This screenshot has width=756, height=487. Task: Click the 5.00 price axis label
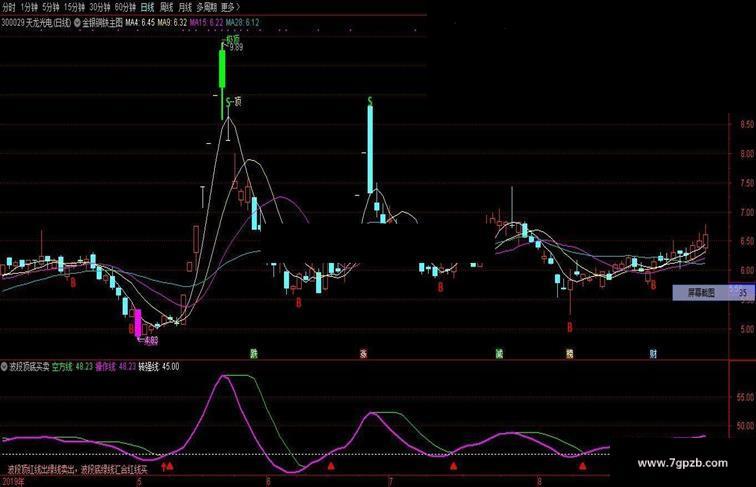coord(747,329)
